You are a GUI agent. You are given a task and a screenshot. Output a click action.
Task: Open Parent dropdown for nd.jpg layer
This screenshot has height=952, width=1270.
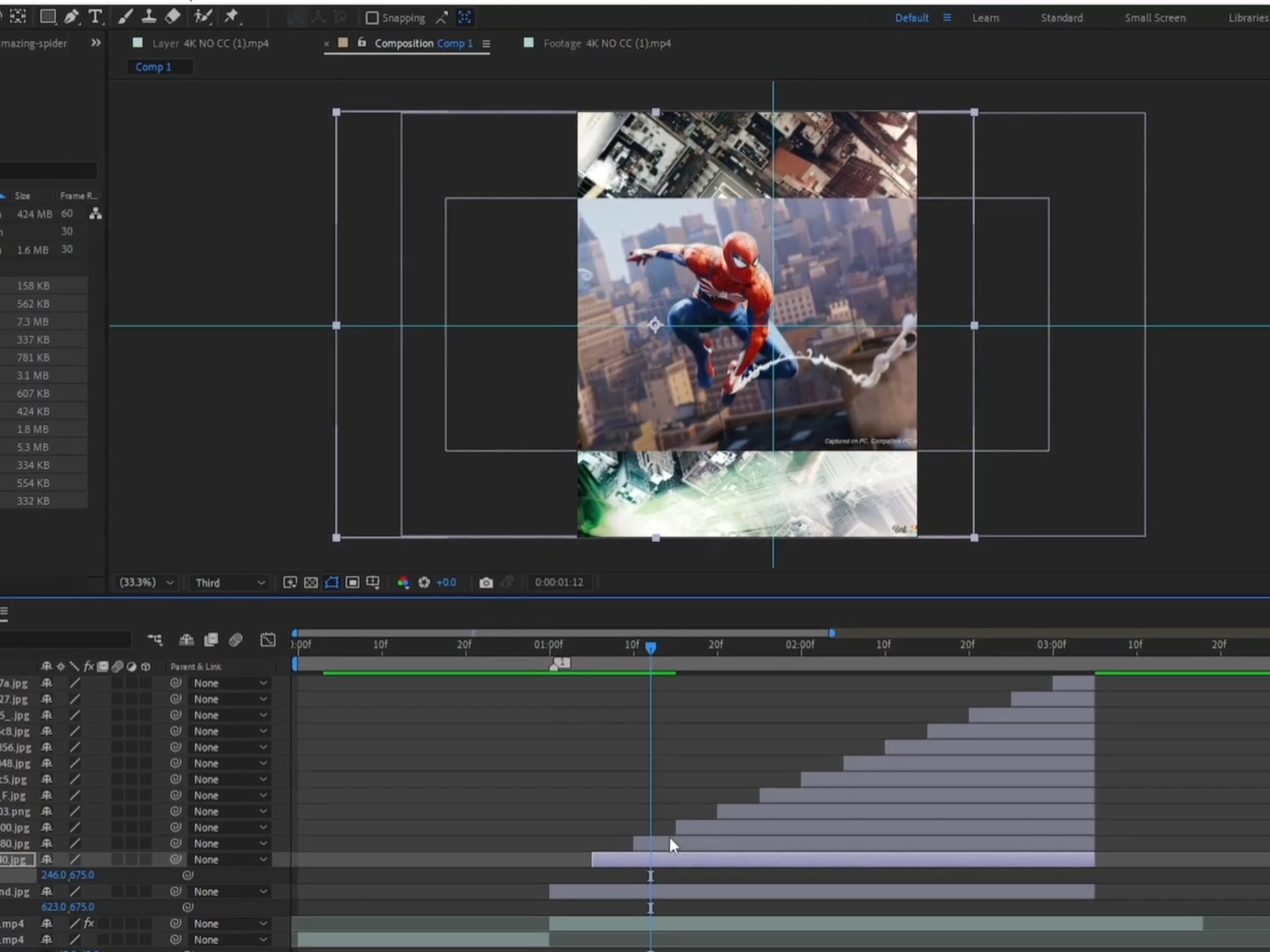pyautogui.click(x=230, y=891)
